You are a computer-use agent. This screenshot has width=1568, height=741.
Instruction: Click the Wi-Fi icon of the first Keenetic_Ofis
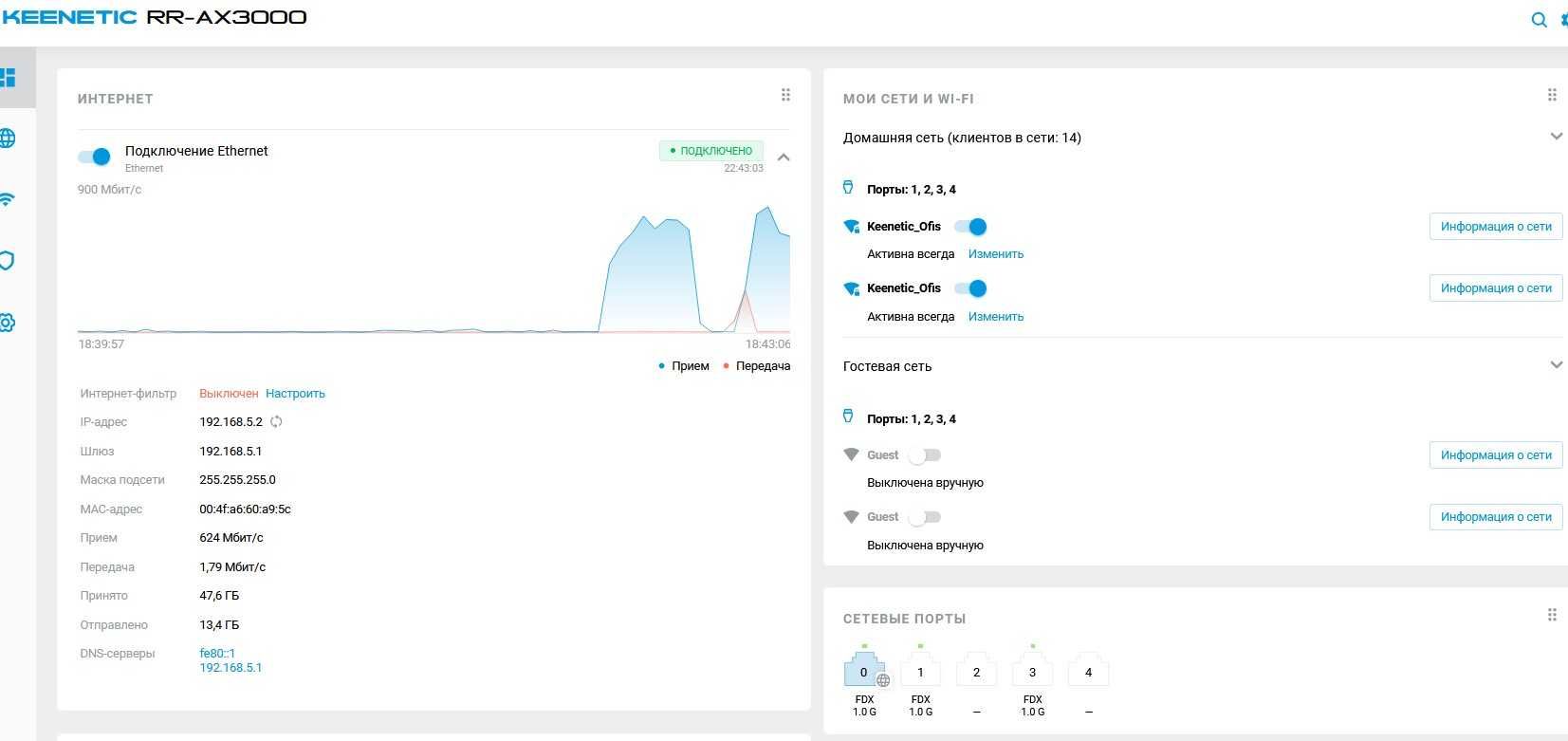pos(851,227)
